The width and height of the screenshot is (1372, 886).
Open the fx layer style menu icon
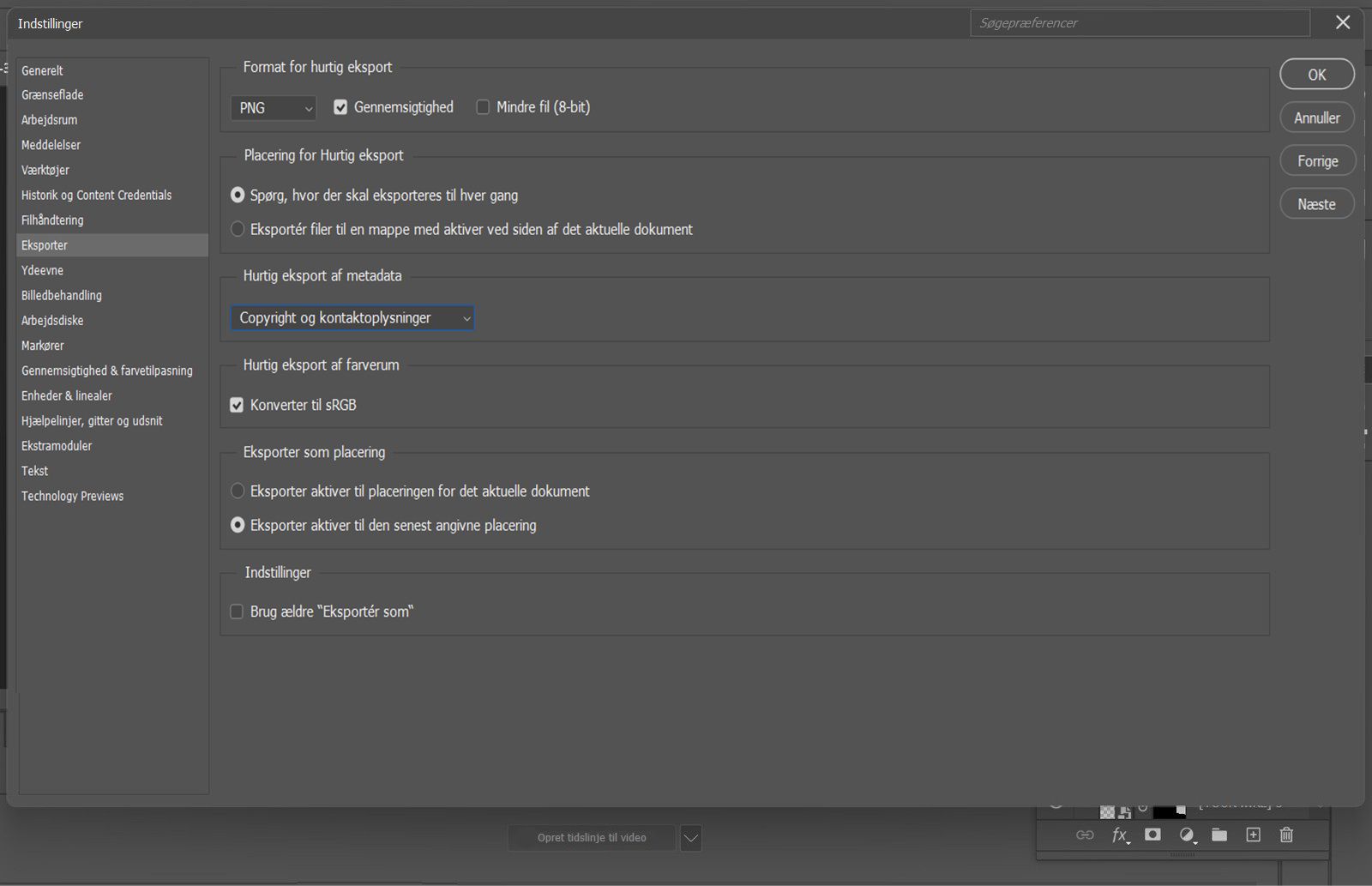coord(1120,835)
